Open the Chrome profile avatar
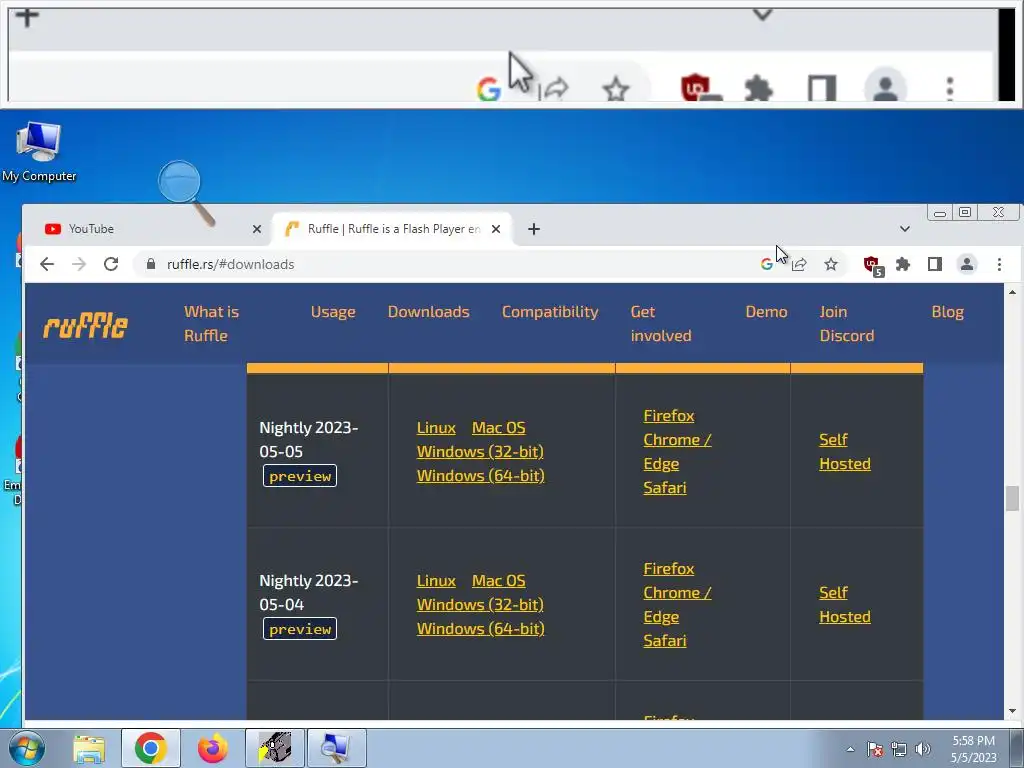This screenshot has width=1024, height=768. coord(967,264)
